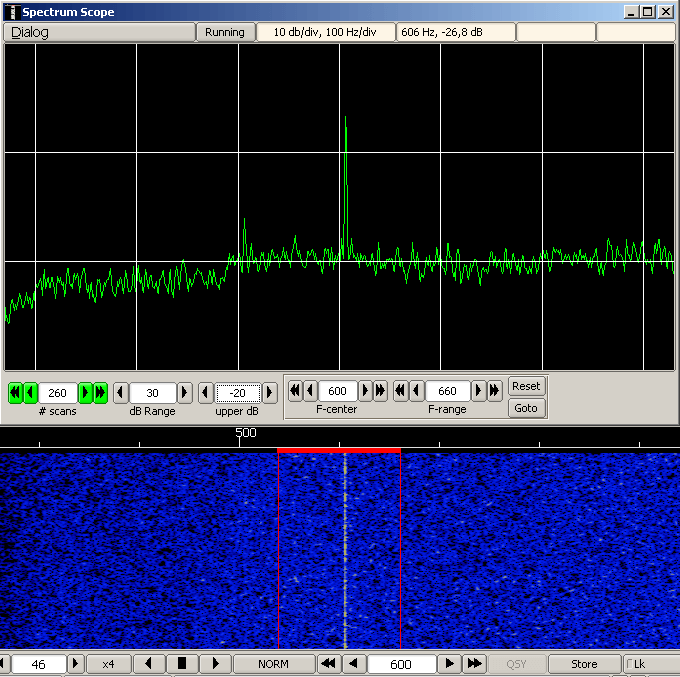The width and height of the screenshot is (680, 677).
Task: Start the waterfall with play arrow
Action: click(216, 664)
